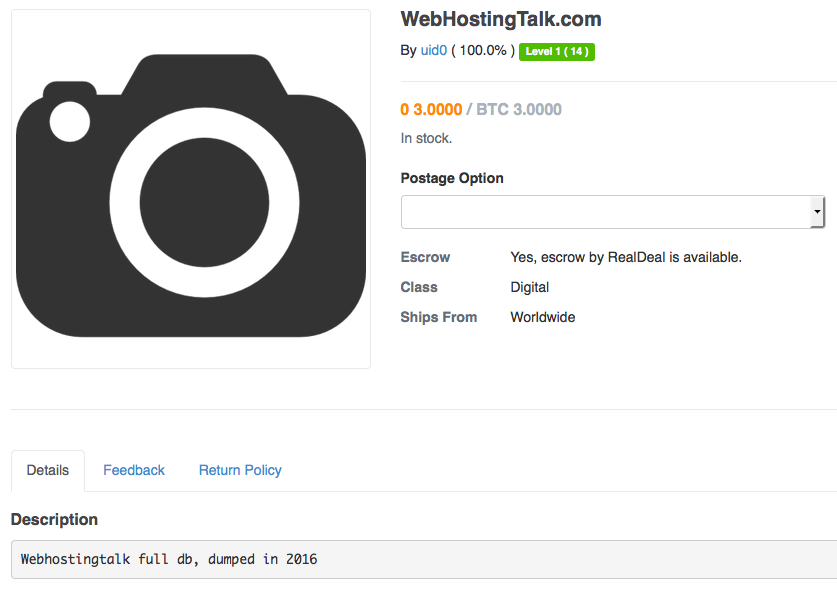The image size is (837, 592).
Task: Click the In stock status text
Action: [x=426, y=138]
